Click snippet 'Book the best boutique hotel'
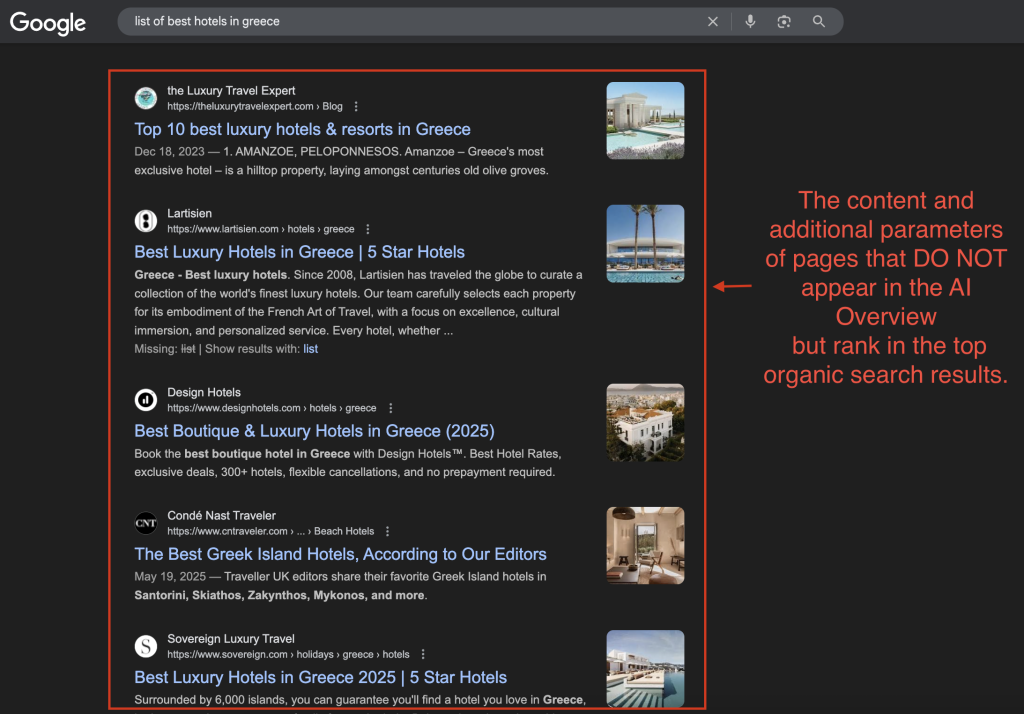 tap(348, 462)
